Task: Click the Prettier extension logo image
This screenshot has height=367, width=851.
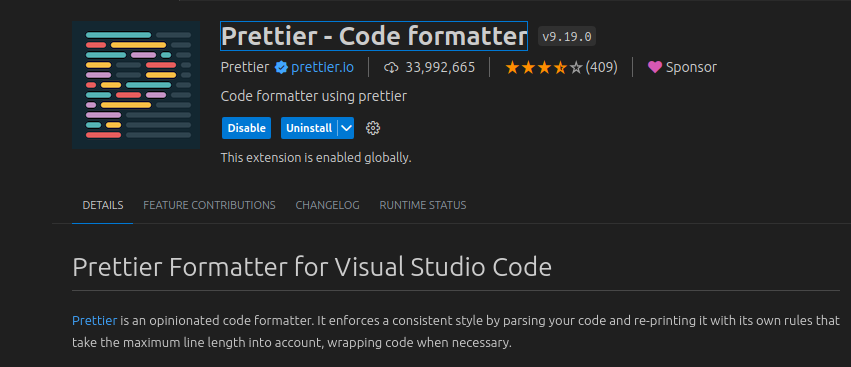Action: 136,85
